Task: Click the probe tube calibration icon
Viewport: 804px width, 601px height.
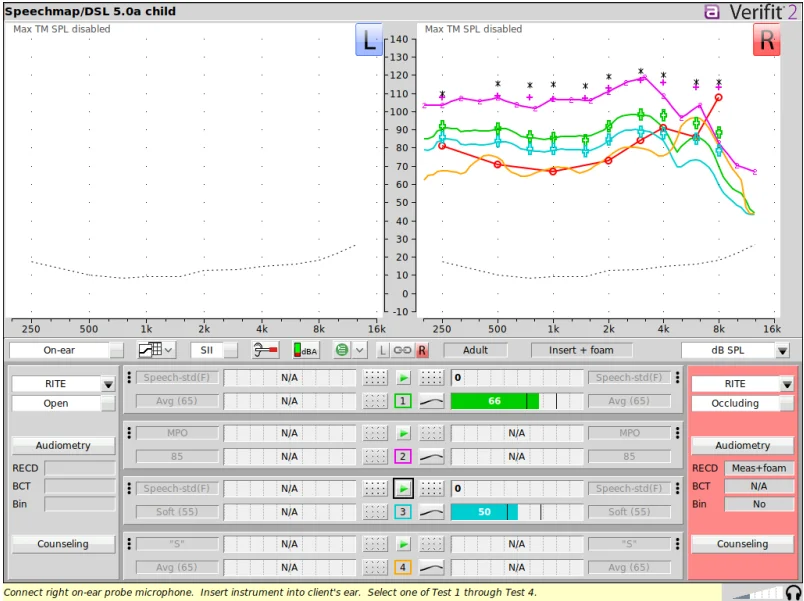Action: point(266,350)
